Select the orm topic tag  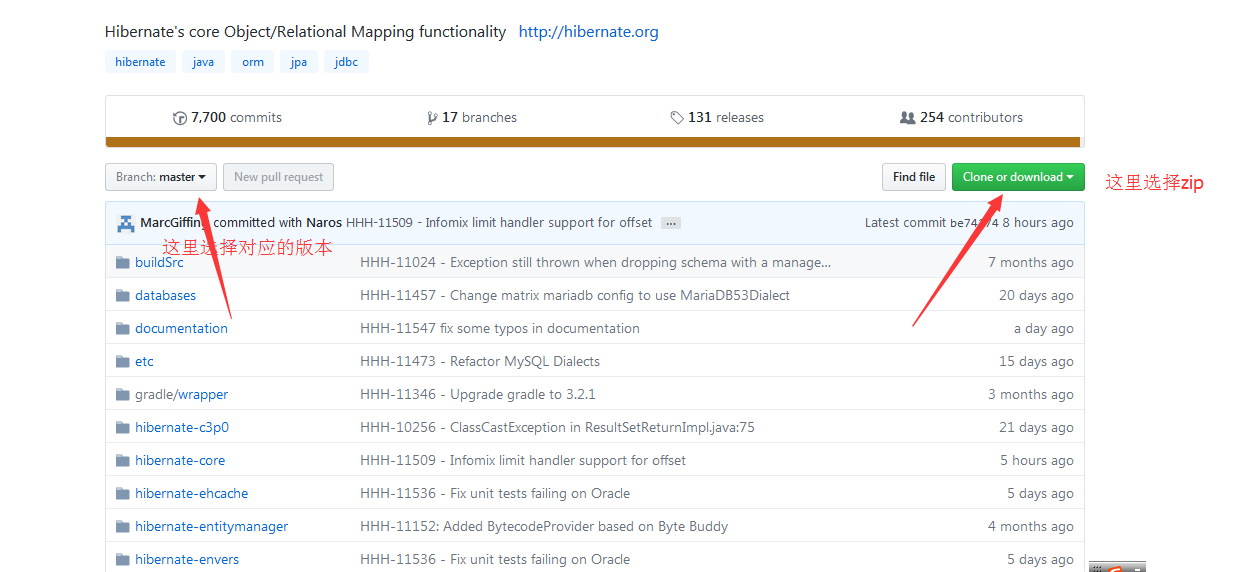pyautogui.click(x=253, y=62)
